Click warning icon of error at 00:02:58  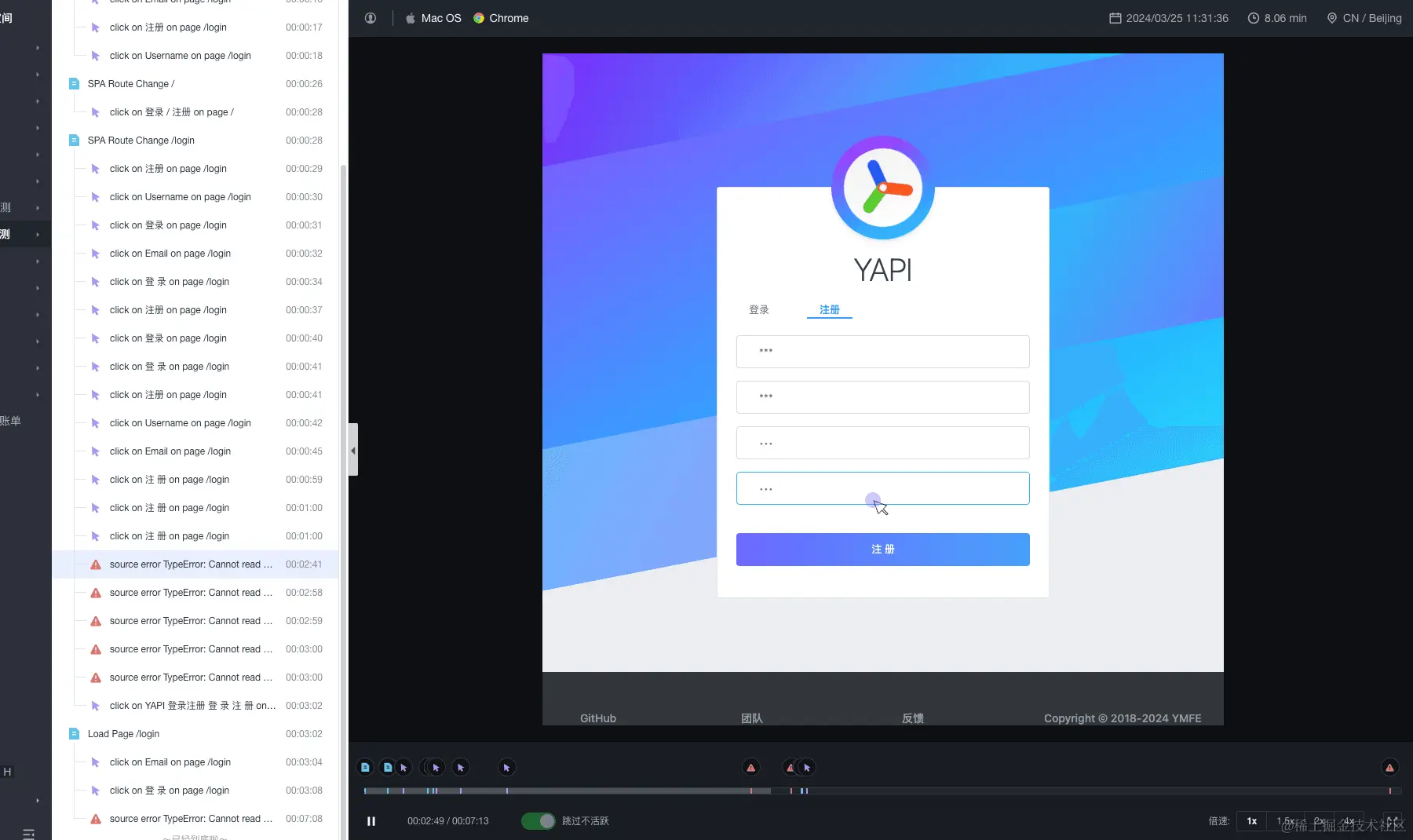point(96,593)
